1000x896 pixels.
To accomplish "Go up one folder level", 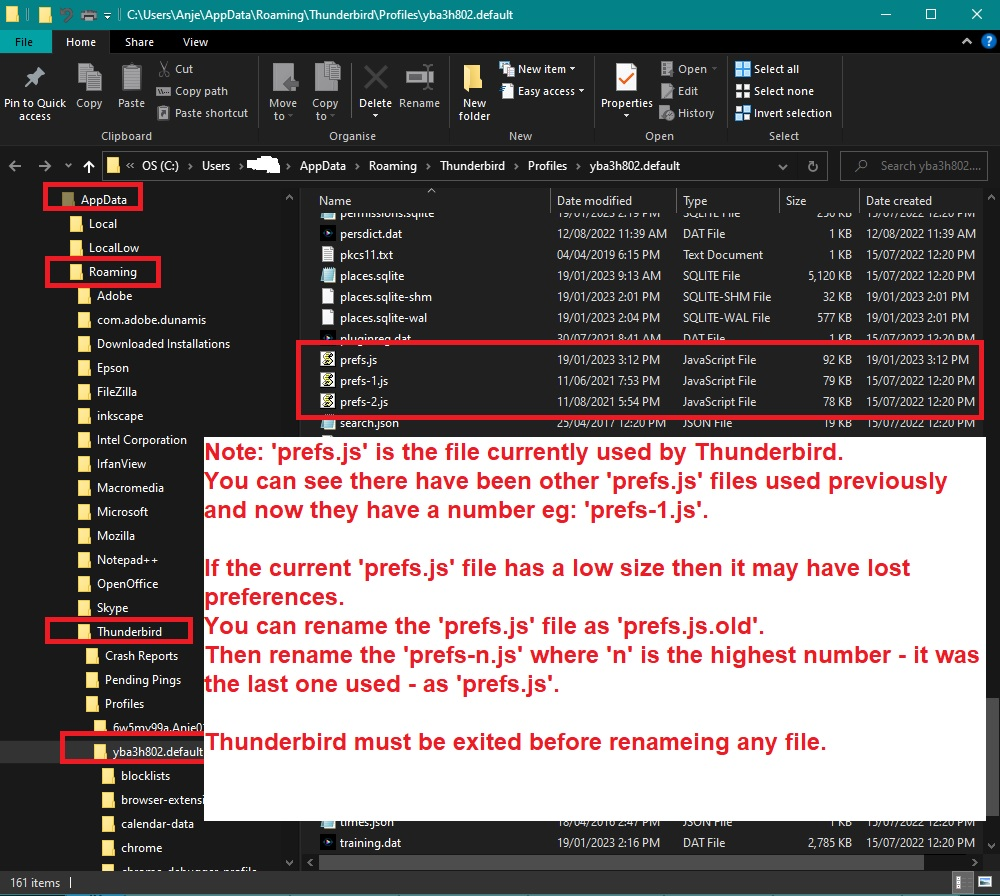I will pyautogui.click(x=89, y=166).
